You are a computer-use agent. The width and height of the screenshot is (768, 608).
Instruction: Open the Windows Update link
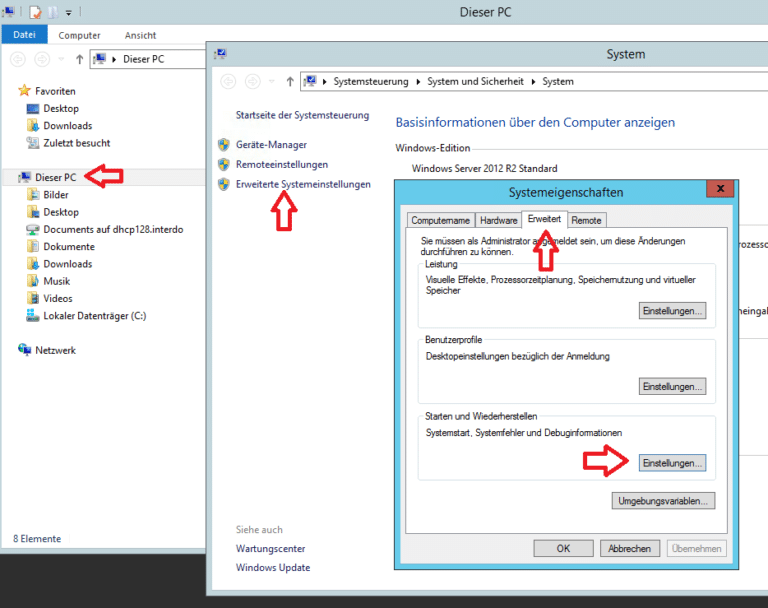tap(273, 568)
